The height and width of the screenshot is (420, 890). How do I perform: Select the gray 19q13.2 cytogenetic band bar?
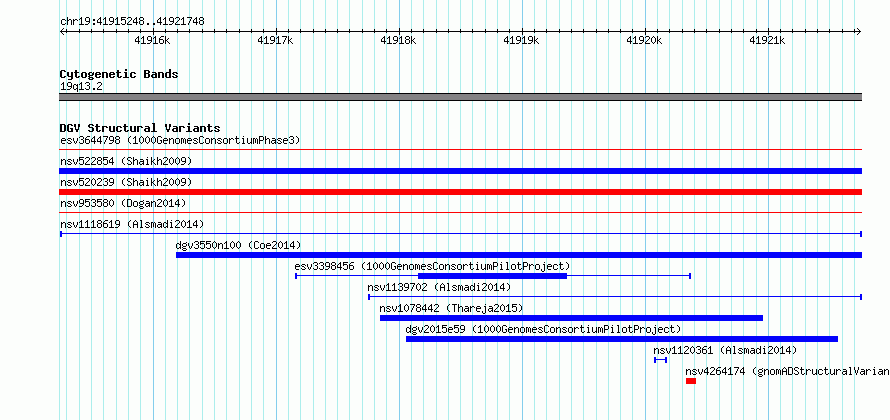[x=460, y=97]
